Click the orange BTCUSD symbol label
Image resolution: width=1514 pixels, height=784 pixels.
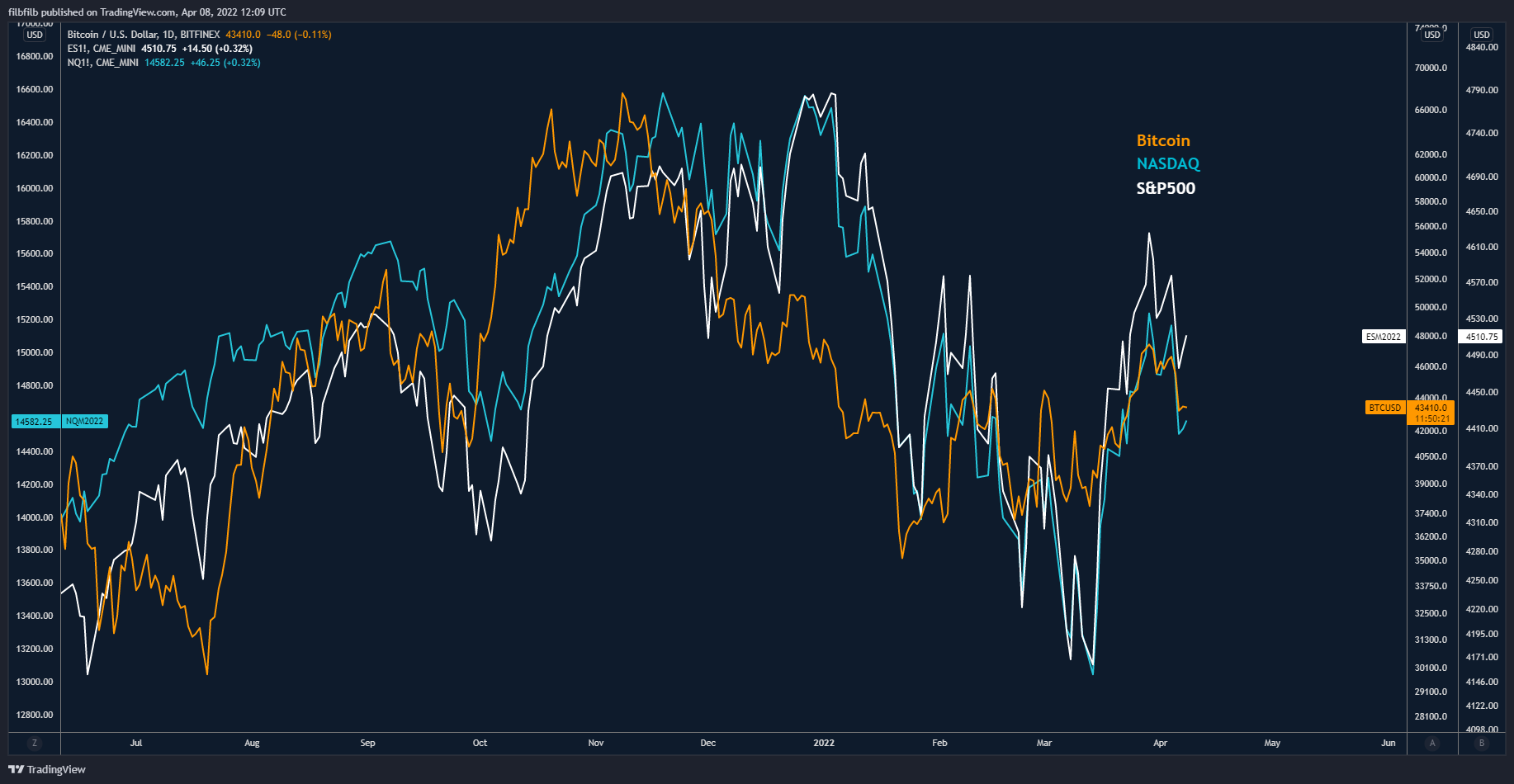(x=1385, y=408)
